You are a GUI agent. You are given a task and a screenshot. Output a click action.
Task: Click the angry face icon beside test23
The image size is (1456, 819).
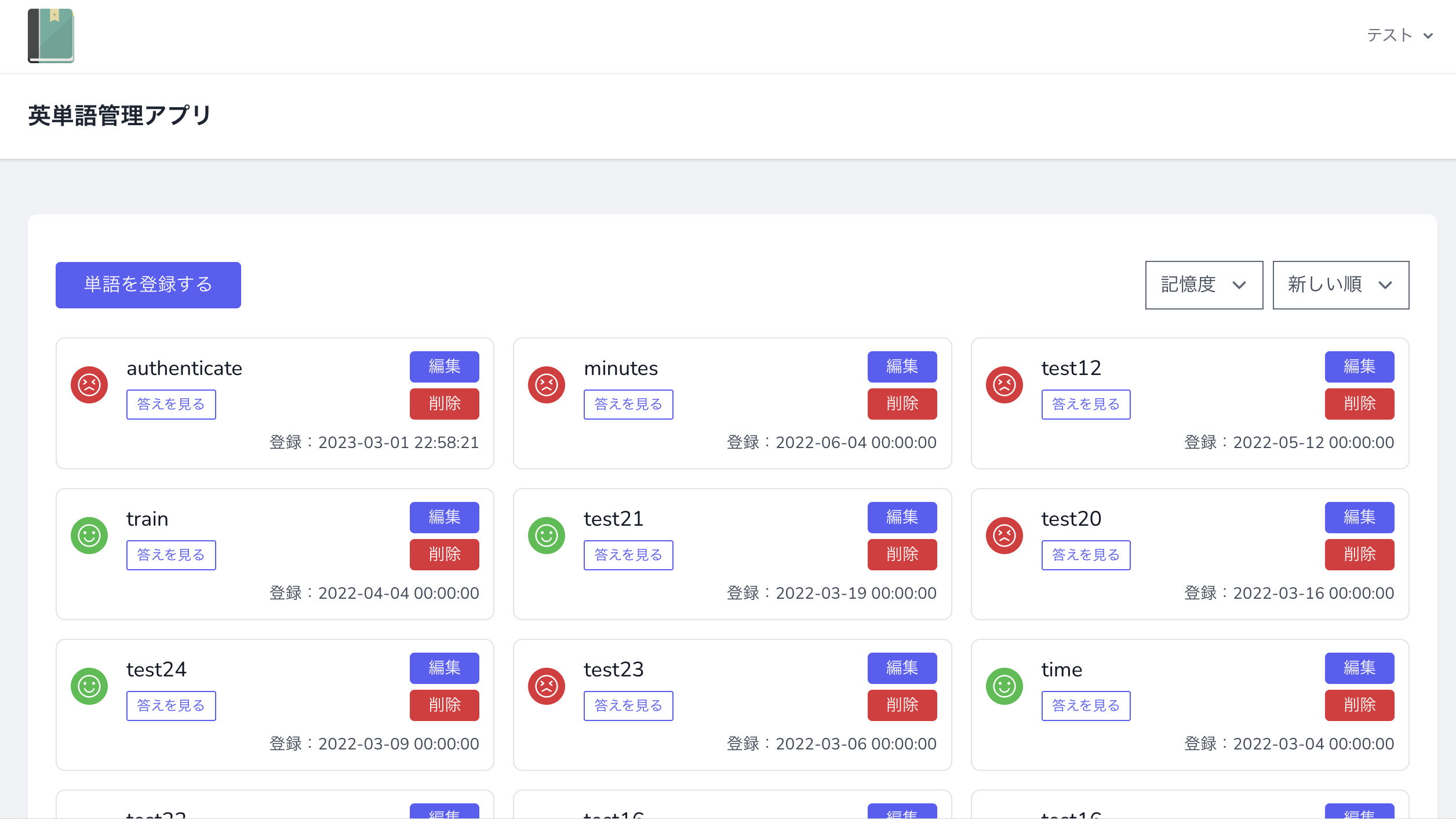pos(547,686)
